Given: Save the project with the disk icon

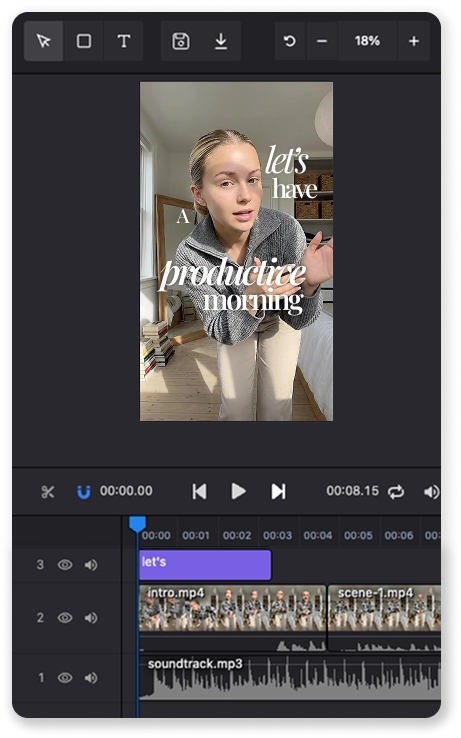Looking at the screenshot, I should [x=181, y=41].
